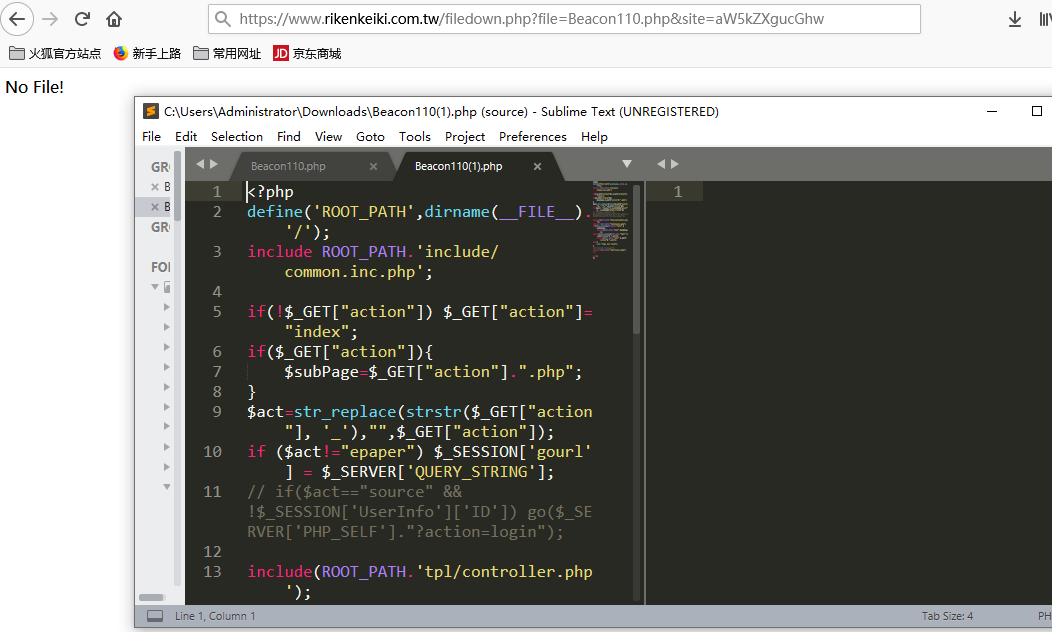Close the Beacon110.php tab
1052x632 pixels.
click(374, 166)
